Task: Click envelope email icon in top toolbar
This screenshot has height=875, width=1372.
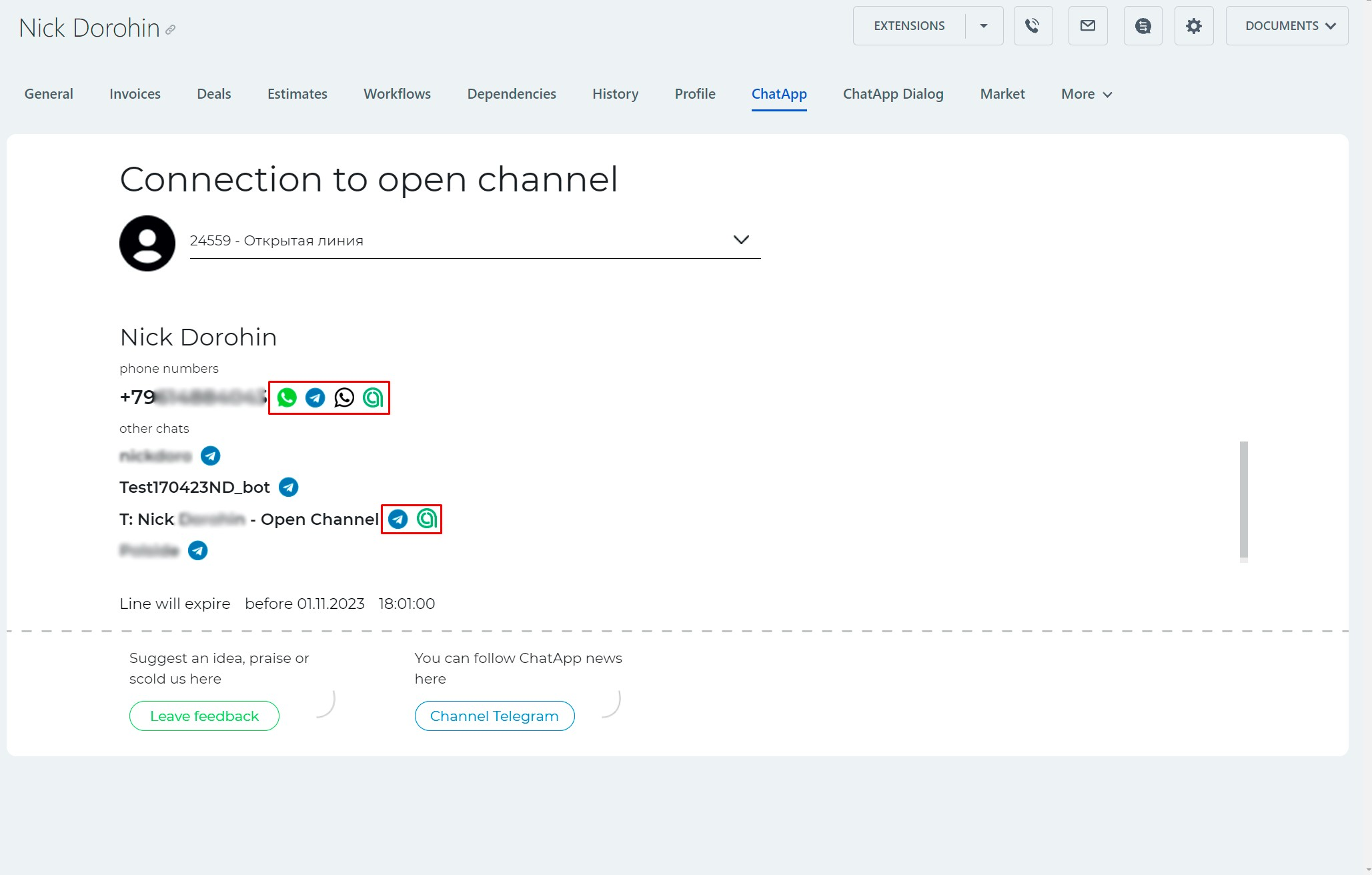Action: [1088, 26]
